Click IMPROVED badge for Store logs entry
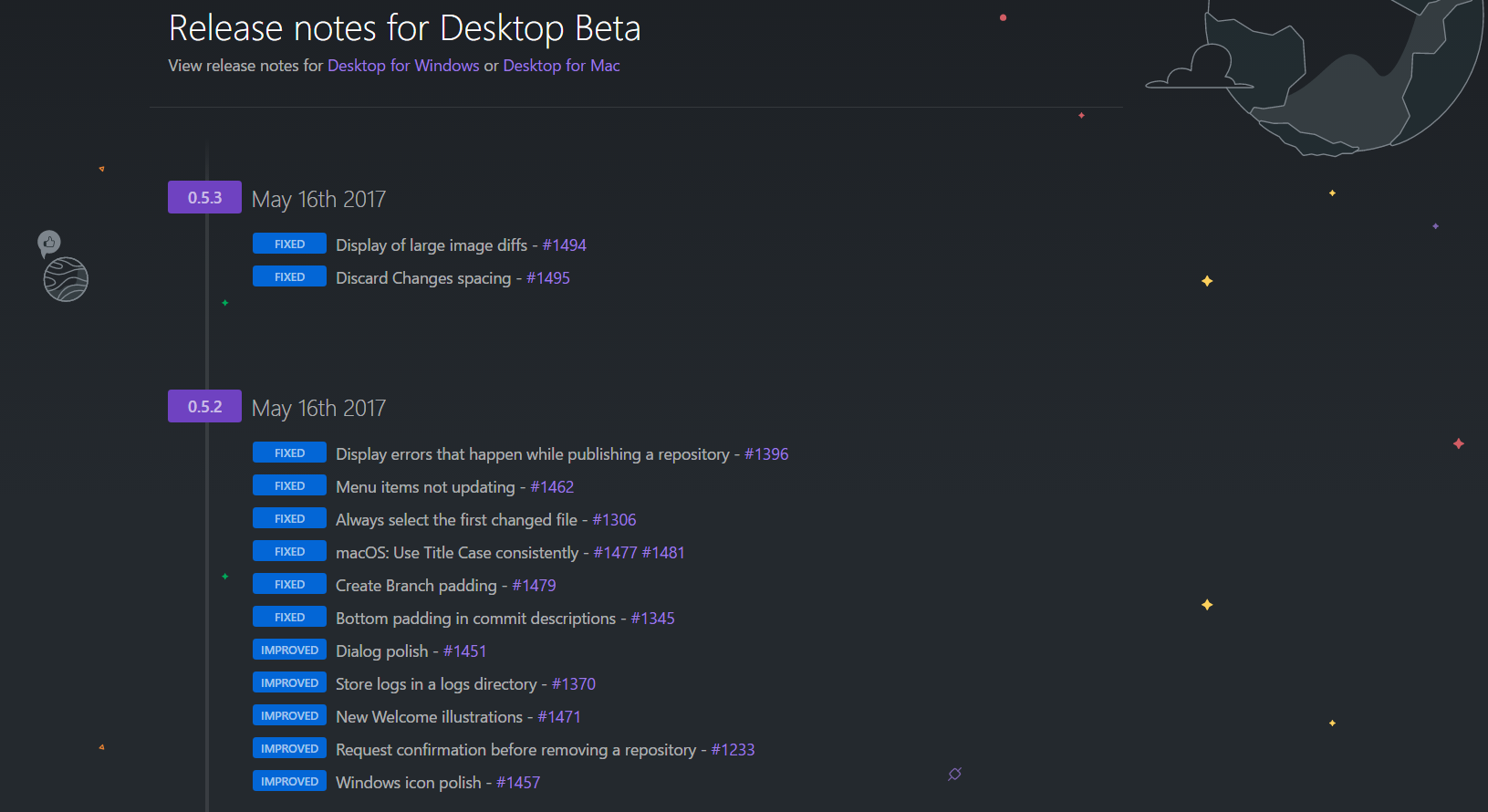1488x812 pixels. 289,682
